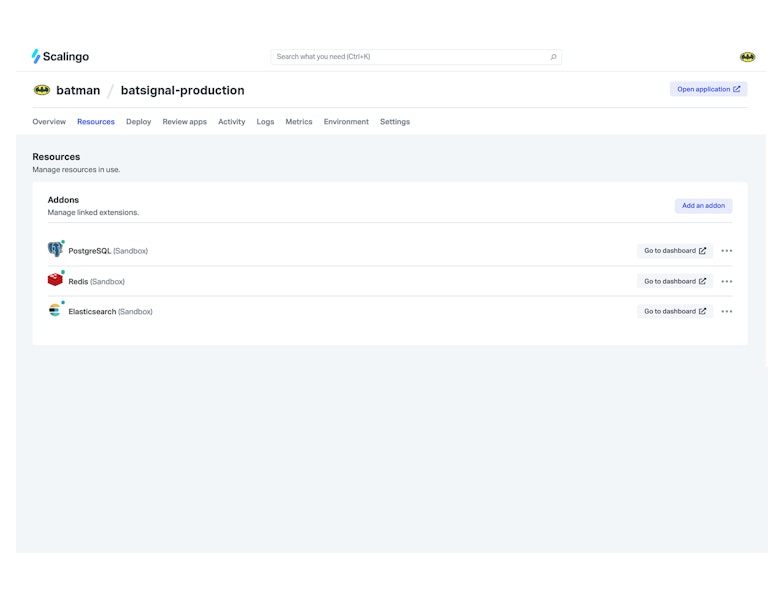
Task: Click the Elasticsearch addon icon
Action: [x=55, y=311]
